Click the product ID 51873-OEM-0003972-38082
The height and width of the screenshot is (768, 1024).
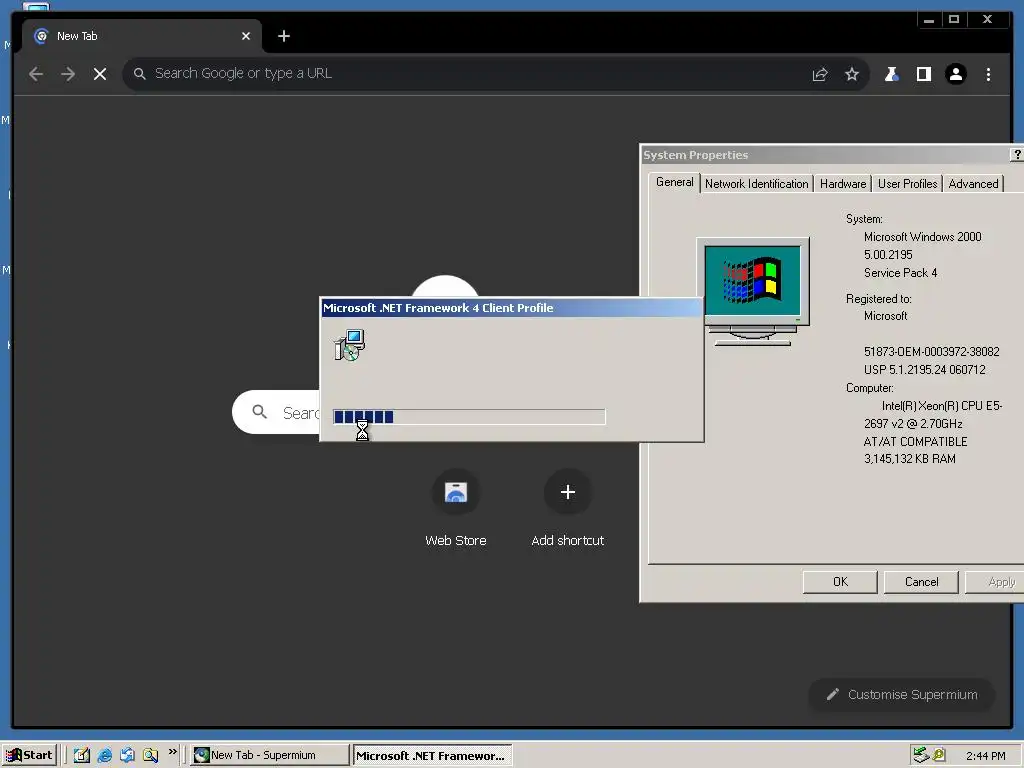(931, 351)
